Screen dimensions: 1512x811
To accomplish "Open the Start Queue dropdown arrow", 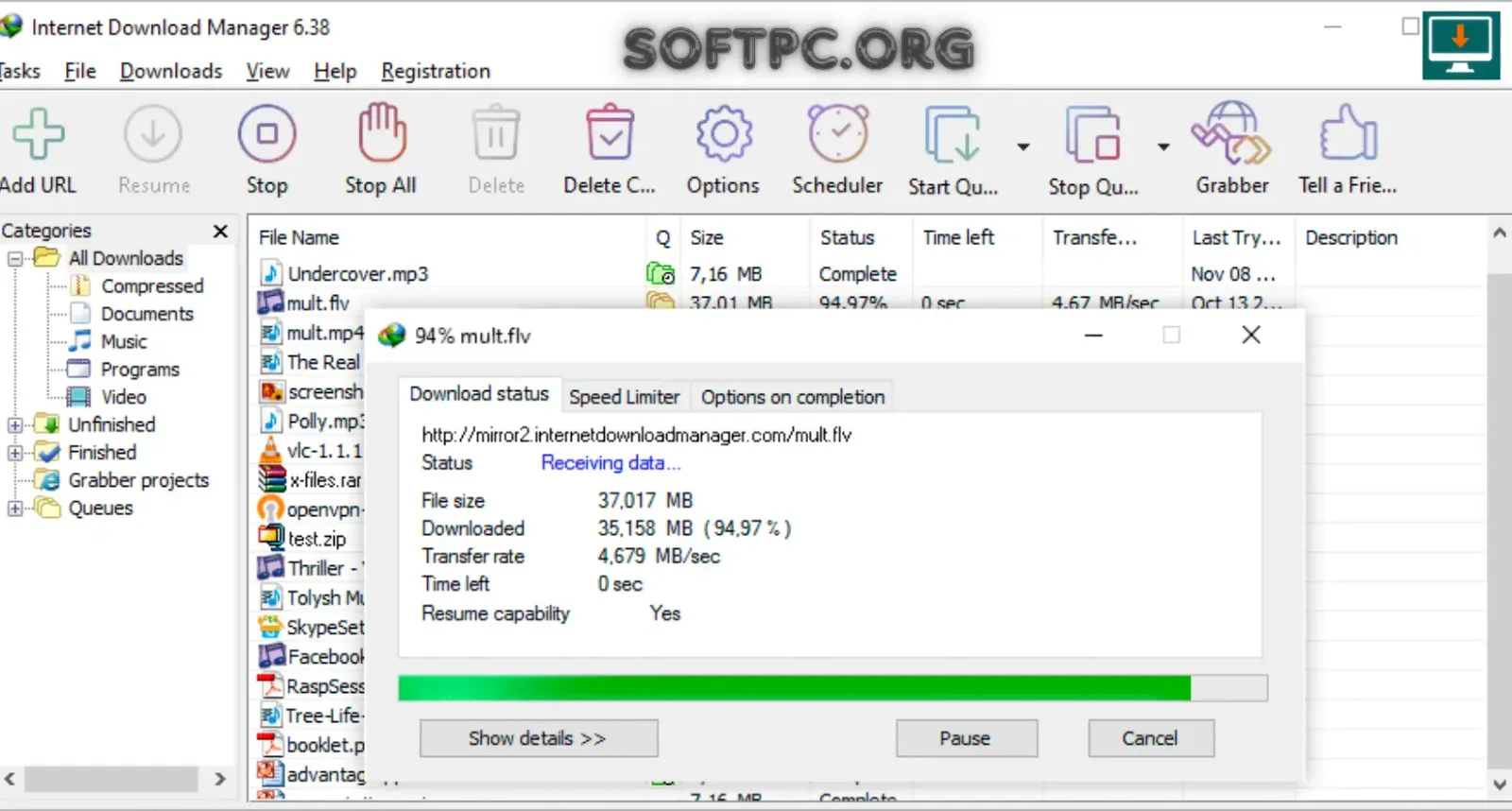I will point(1022,147).
